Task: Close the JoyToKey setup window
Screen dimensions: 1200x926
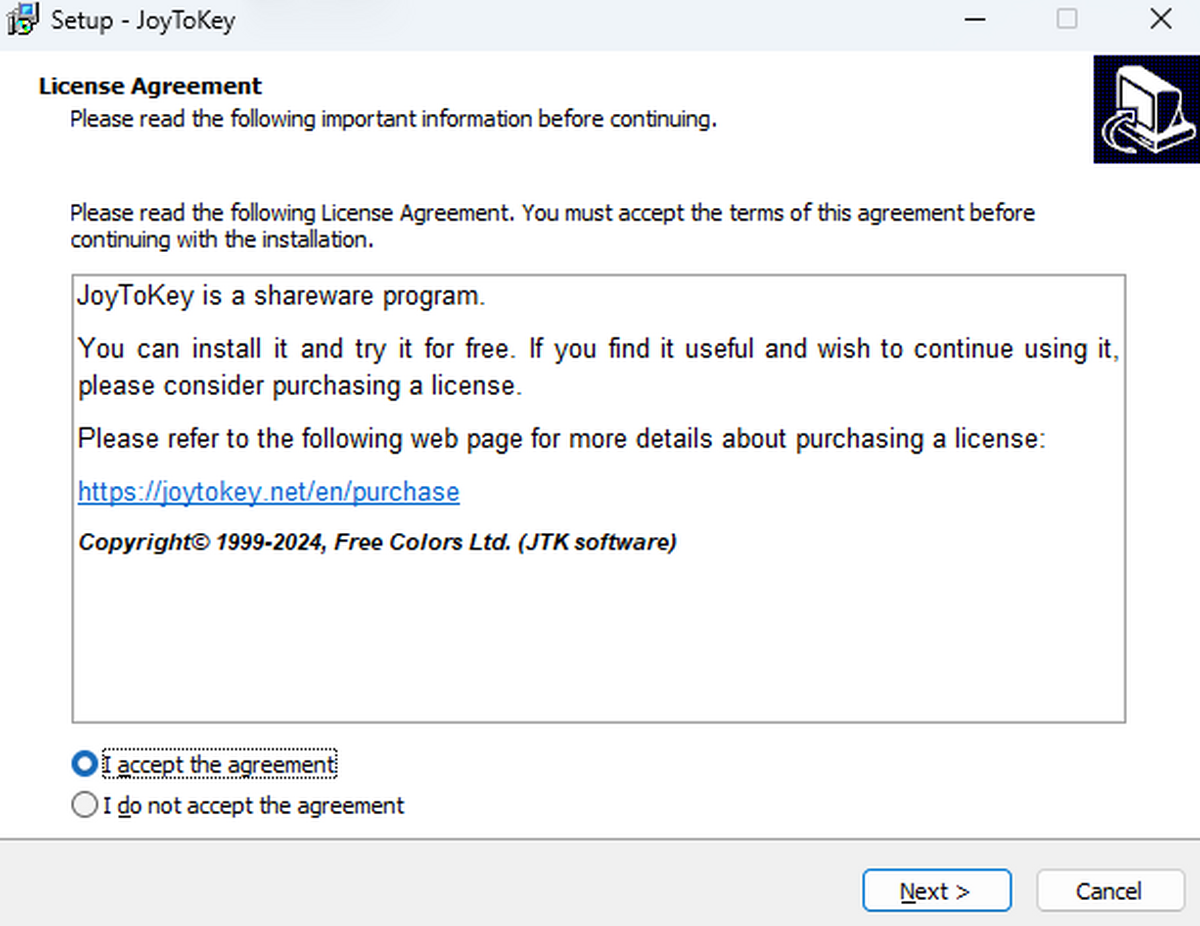Action: [x=1160, y=20]
